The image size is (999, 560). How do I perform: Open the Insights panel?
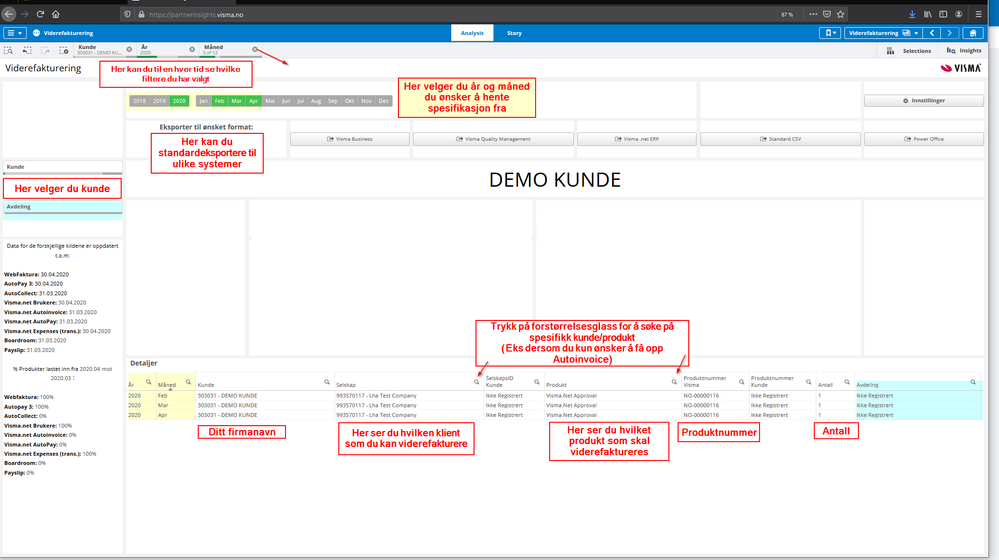(x=963, y=50)
